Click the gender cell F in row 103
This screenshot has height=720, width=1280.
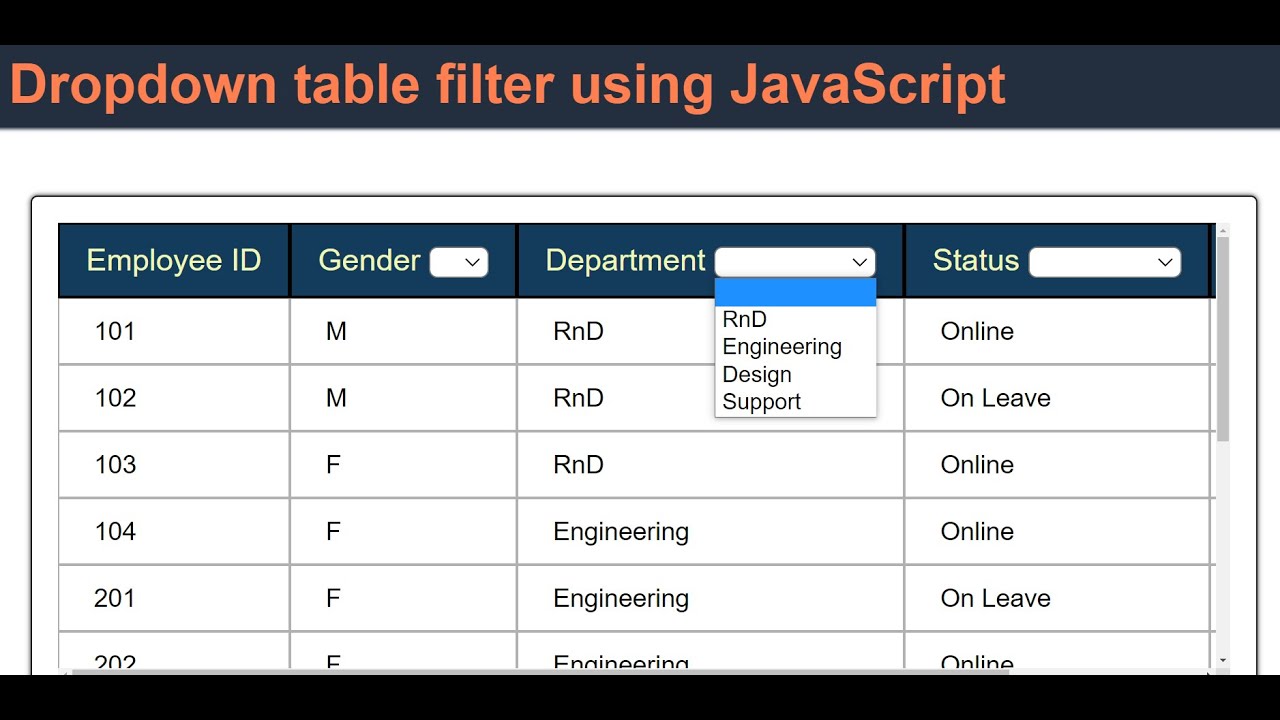403,465
